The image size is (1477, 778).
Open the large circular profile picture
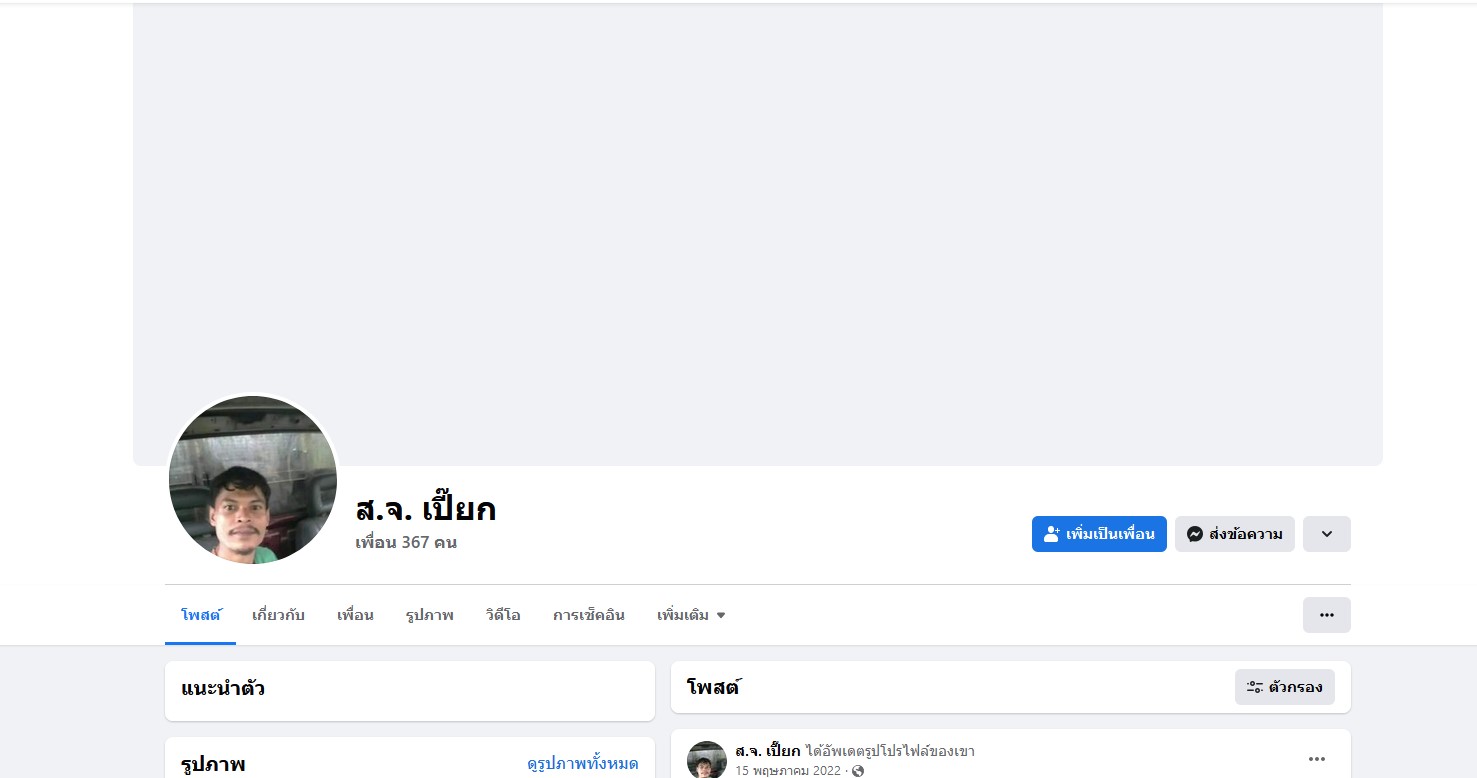(253, 480)
